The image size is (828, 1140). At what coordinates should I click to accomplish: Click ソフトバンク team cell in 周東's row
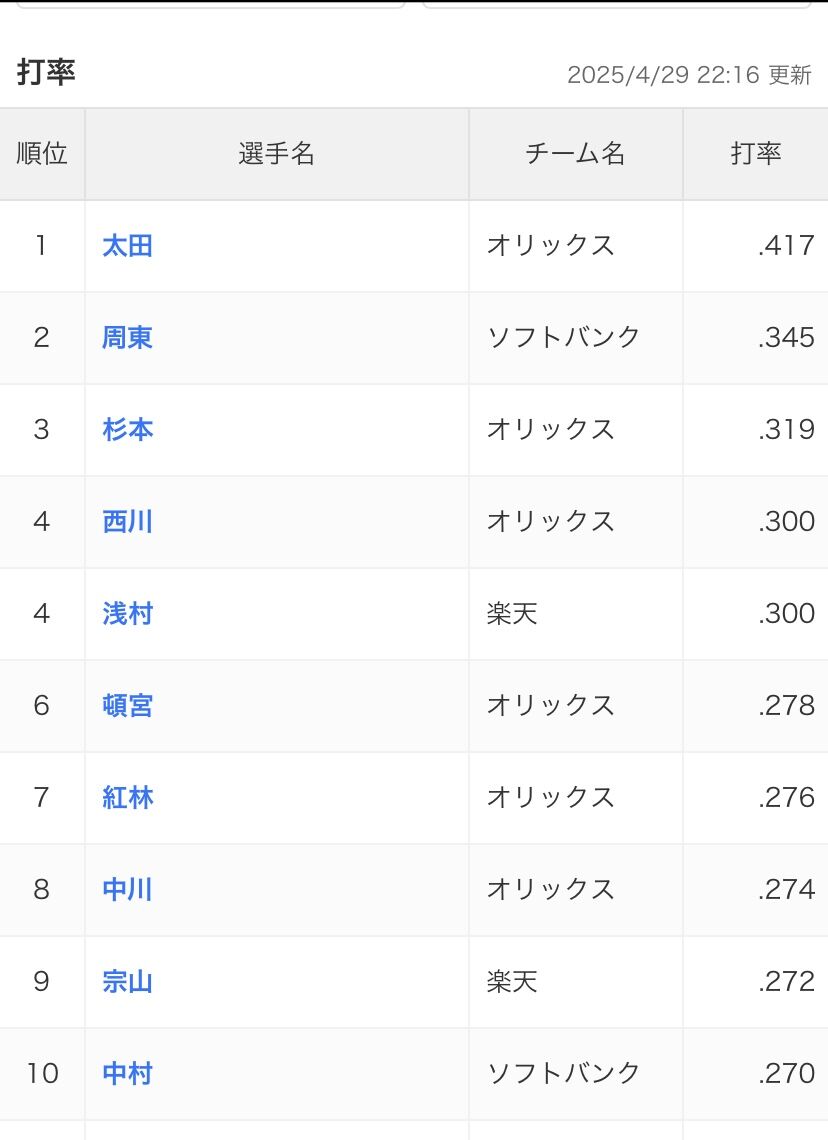563,338
